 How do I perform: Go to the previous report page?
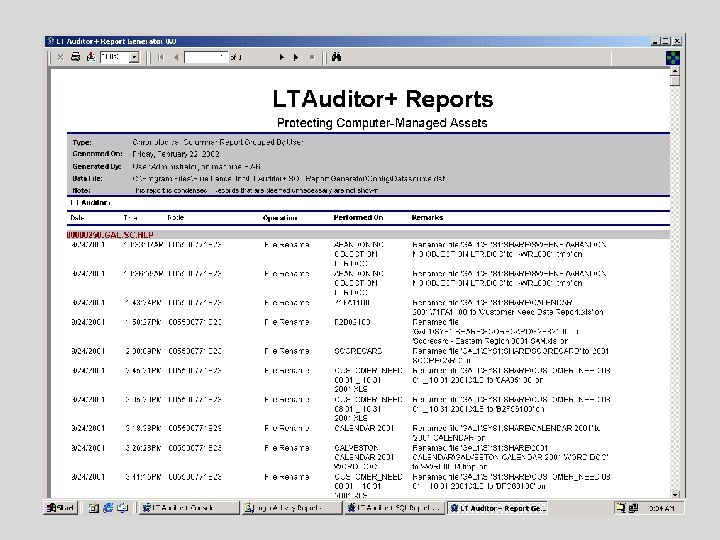[176, 57]
